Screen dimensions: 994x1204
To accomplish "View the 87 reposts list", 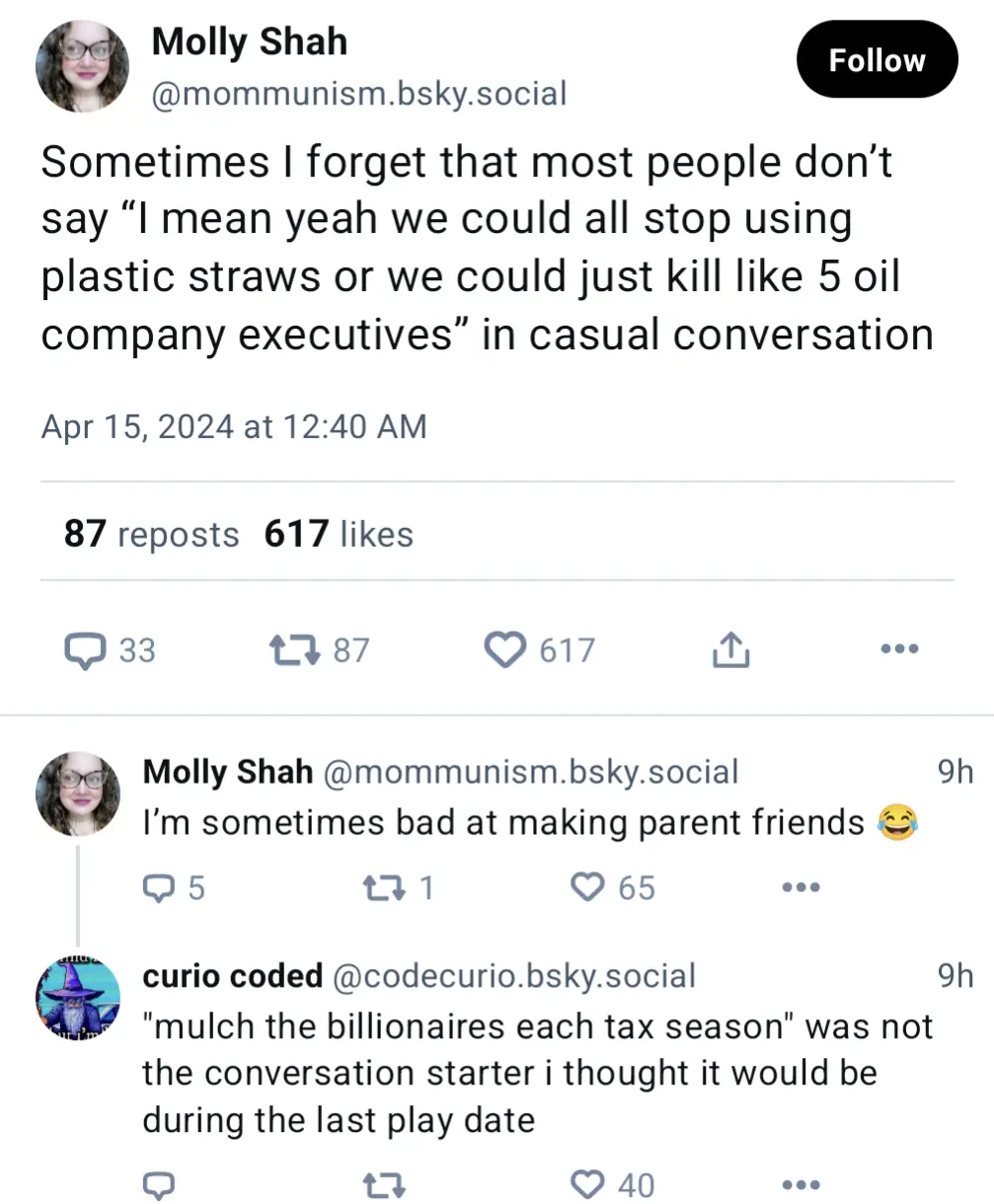I will (x=151, y=534).
